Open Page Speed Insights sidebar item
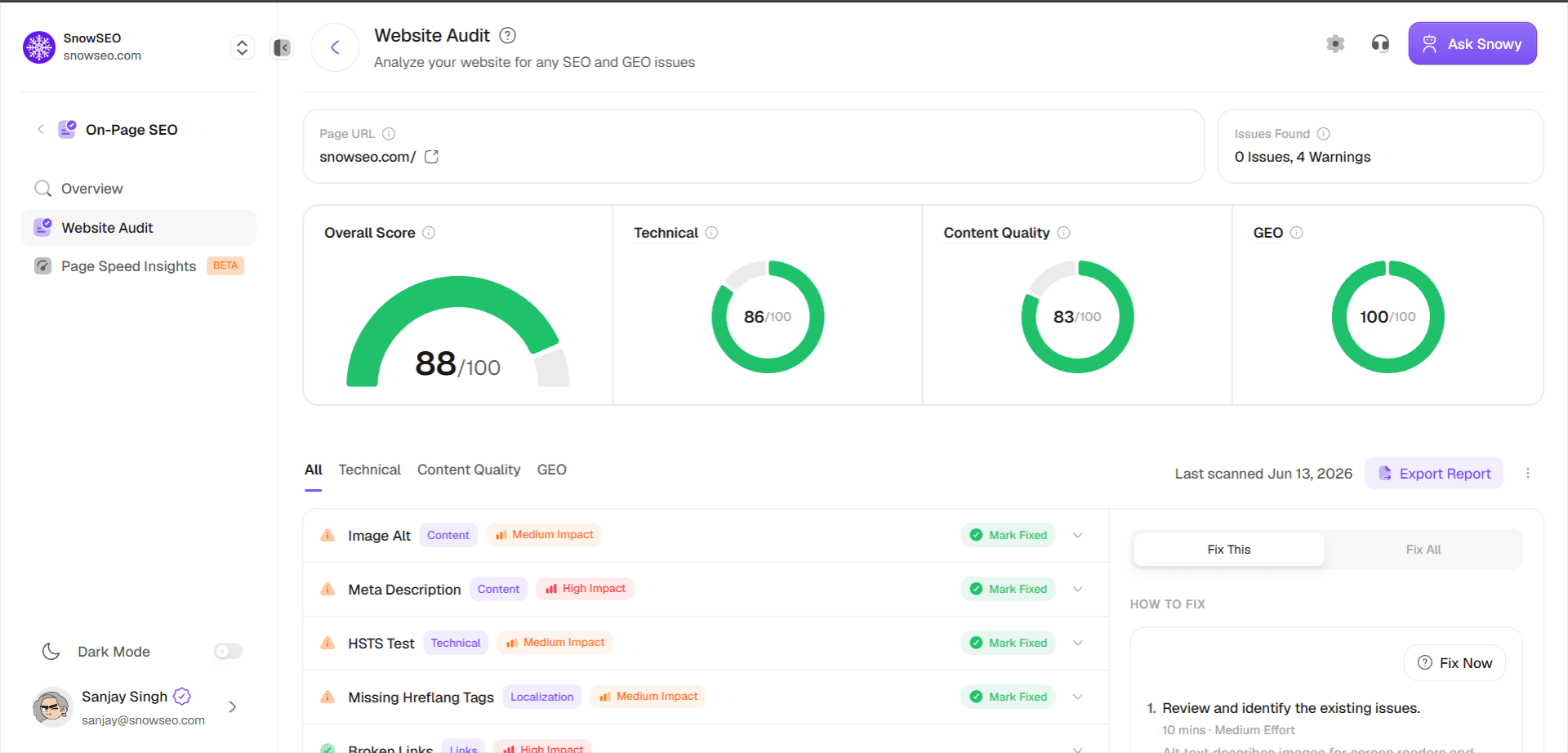 coord(138,266)
